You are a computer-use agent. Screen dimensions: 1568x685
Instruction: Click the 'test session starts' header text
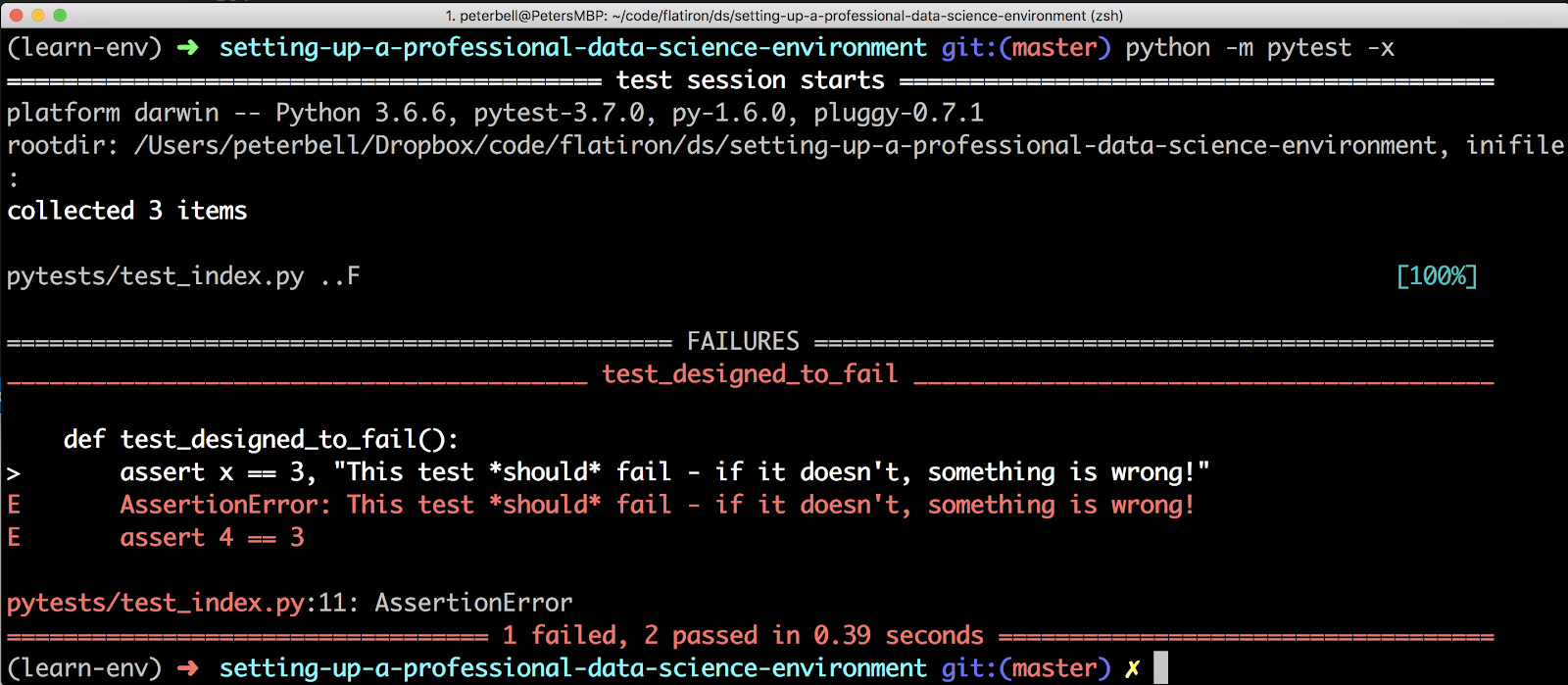click(750, 80)
